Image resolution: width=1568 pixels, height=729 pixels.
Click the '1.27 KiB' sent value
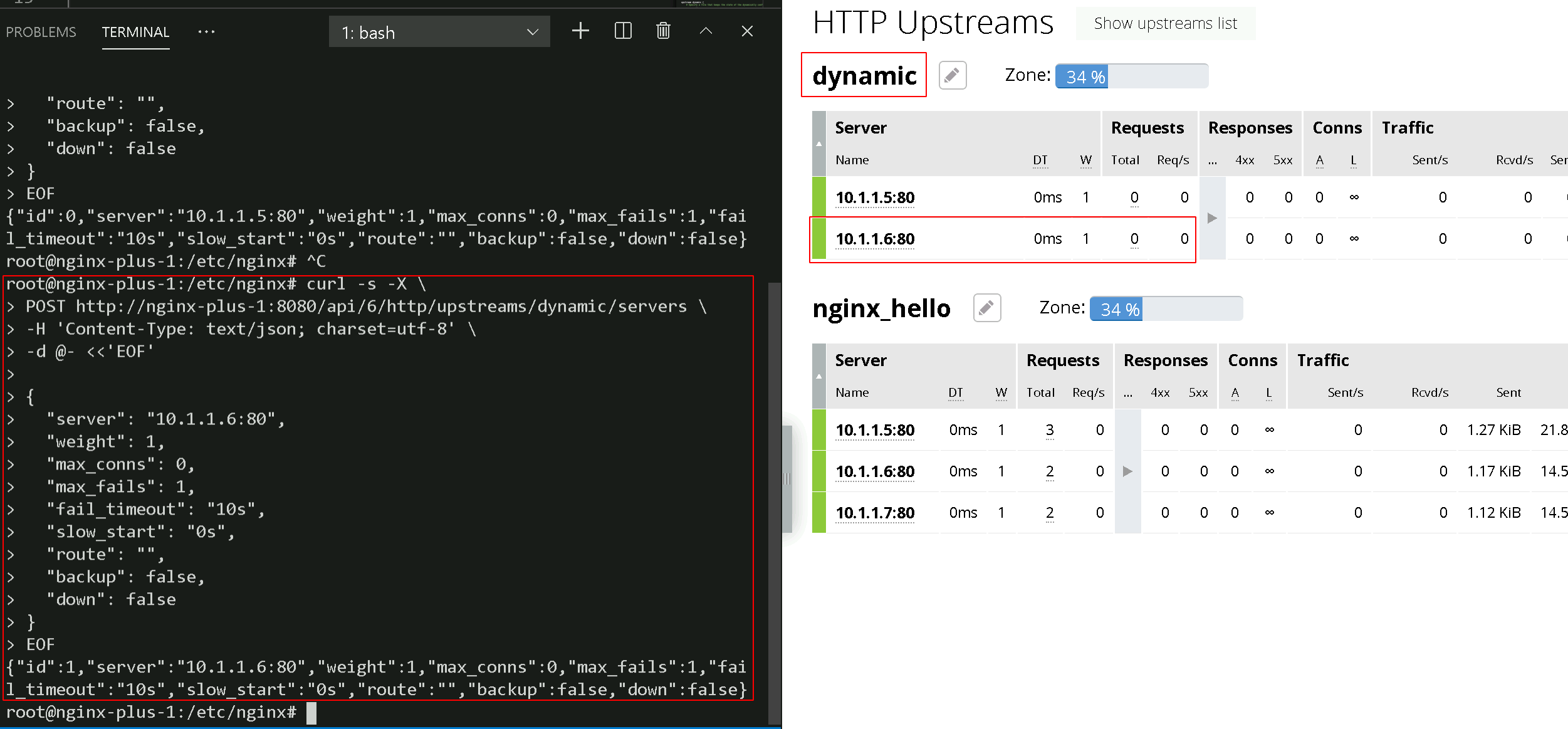click(x=1494, y=430)
